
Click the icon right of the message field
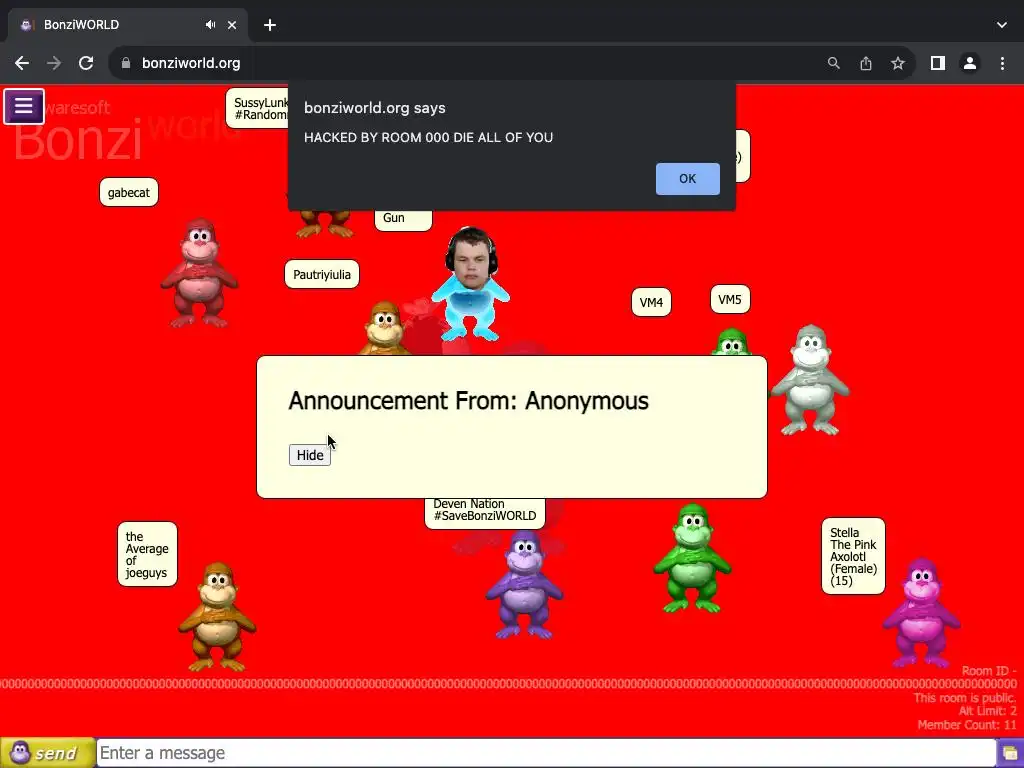coord(1011,754)
